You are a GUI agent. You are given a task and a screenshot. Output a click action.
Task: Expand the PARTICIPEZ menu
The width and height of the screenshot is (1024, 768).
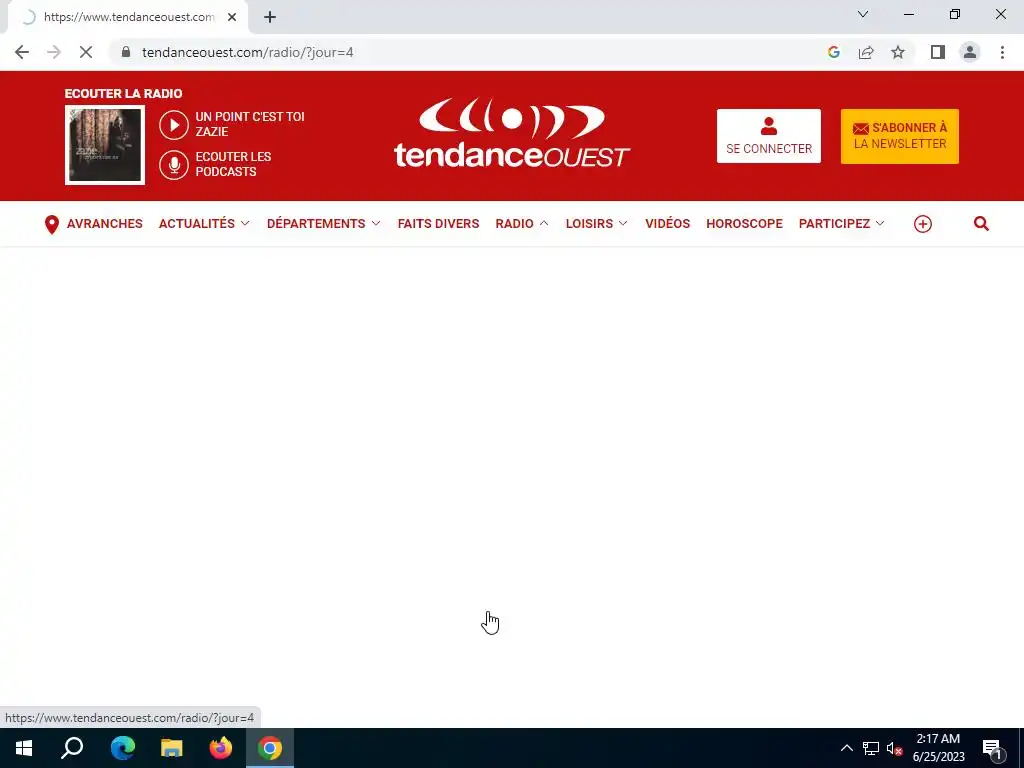pos(841,223)
